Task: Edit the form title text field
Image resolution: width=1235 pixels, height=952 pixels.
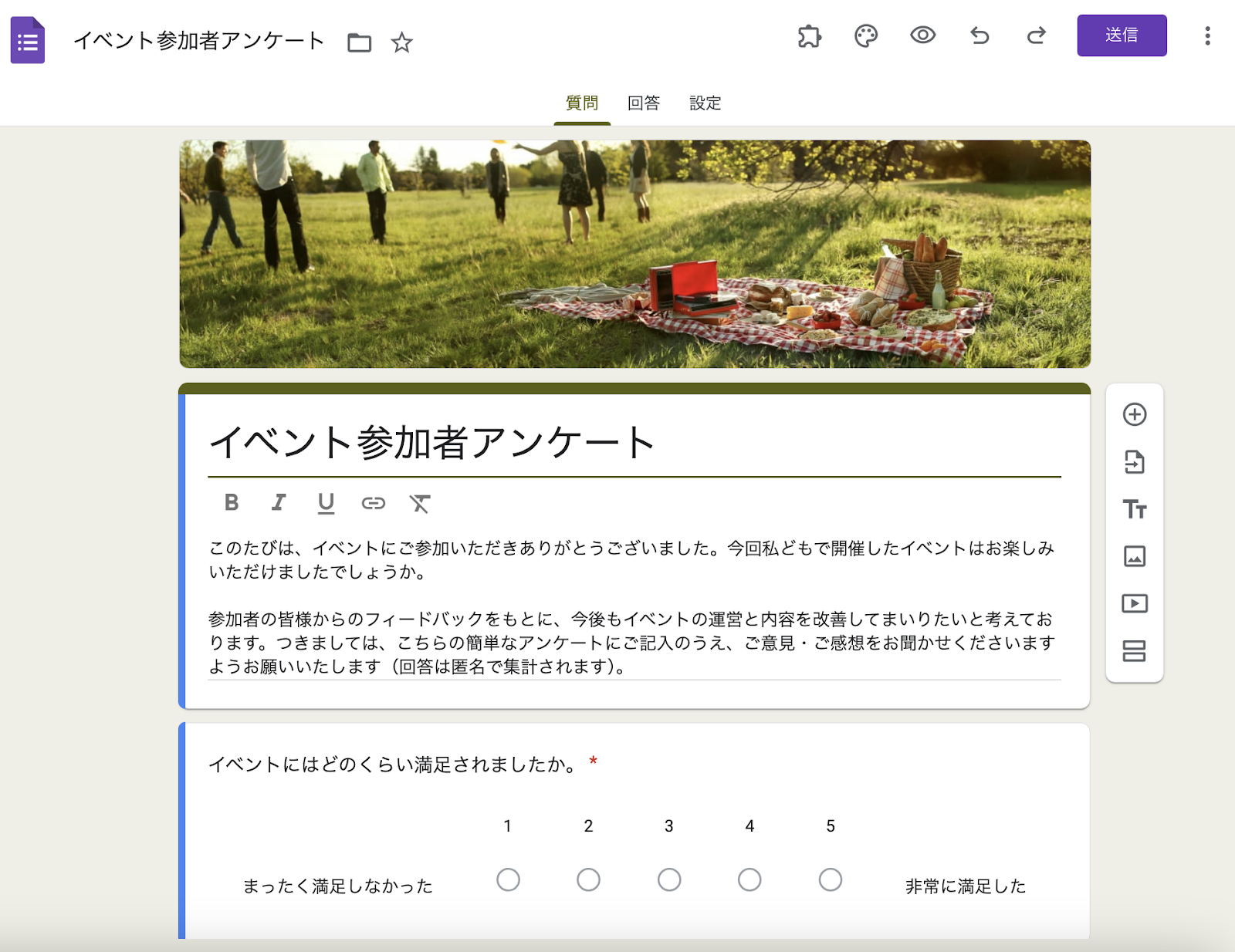Action: coord(432,441)
